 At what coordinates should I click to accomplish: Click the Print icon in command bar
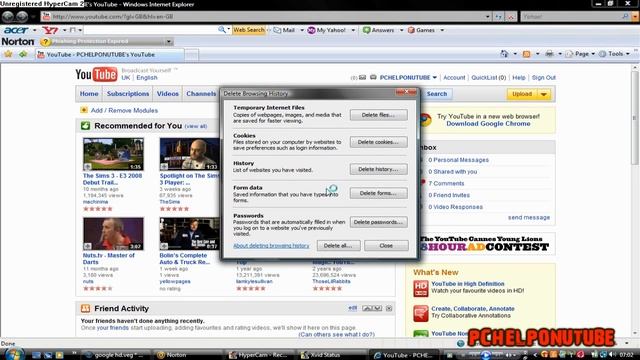[549, 54]
